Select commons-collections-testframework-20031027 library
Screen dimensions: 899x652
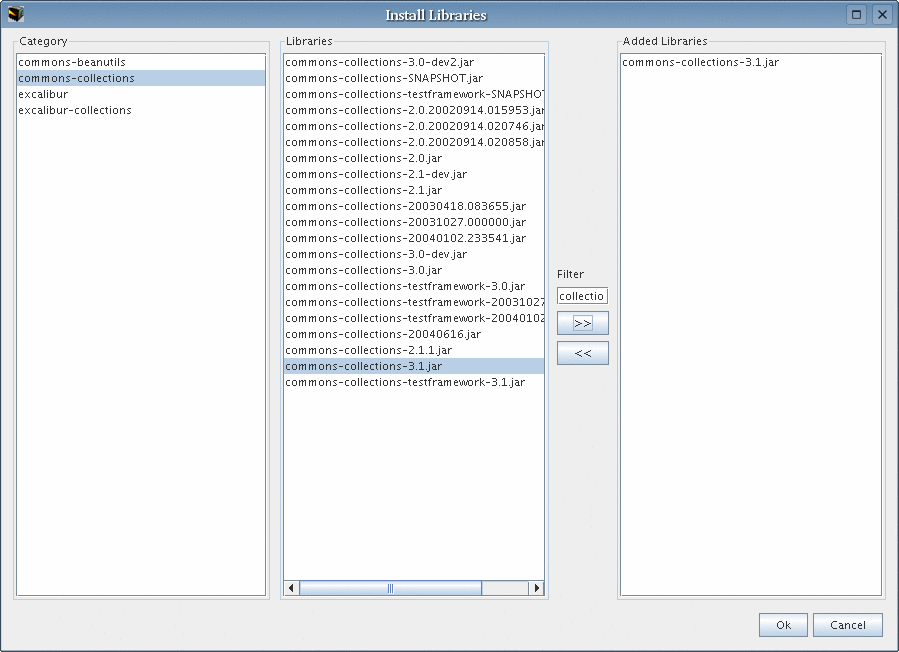point(413,302)
